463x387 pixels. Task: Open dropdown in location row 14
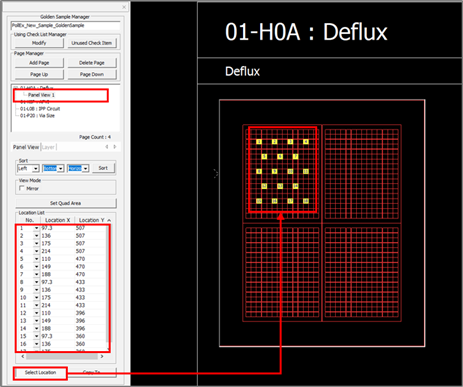pos(36,328)
